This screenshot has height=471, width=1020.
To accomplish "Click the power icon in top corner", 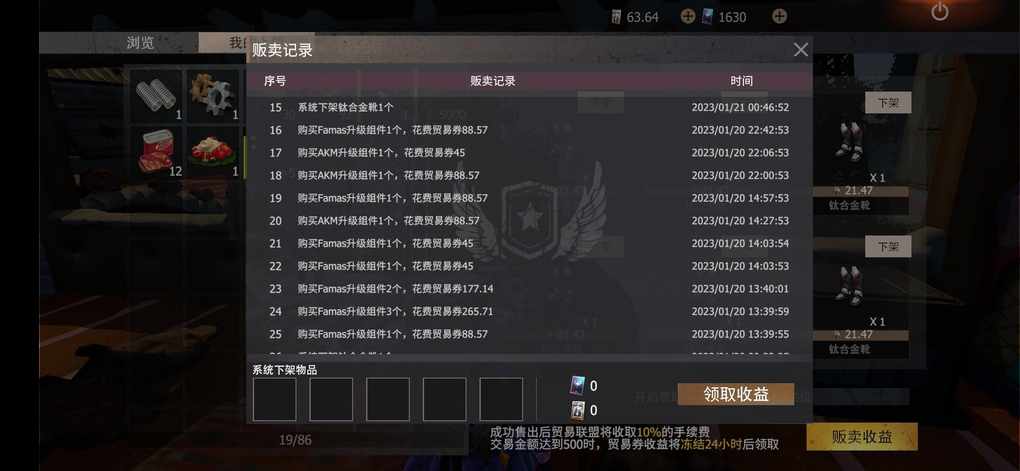I will [939, 12].
